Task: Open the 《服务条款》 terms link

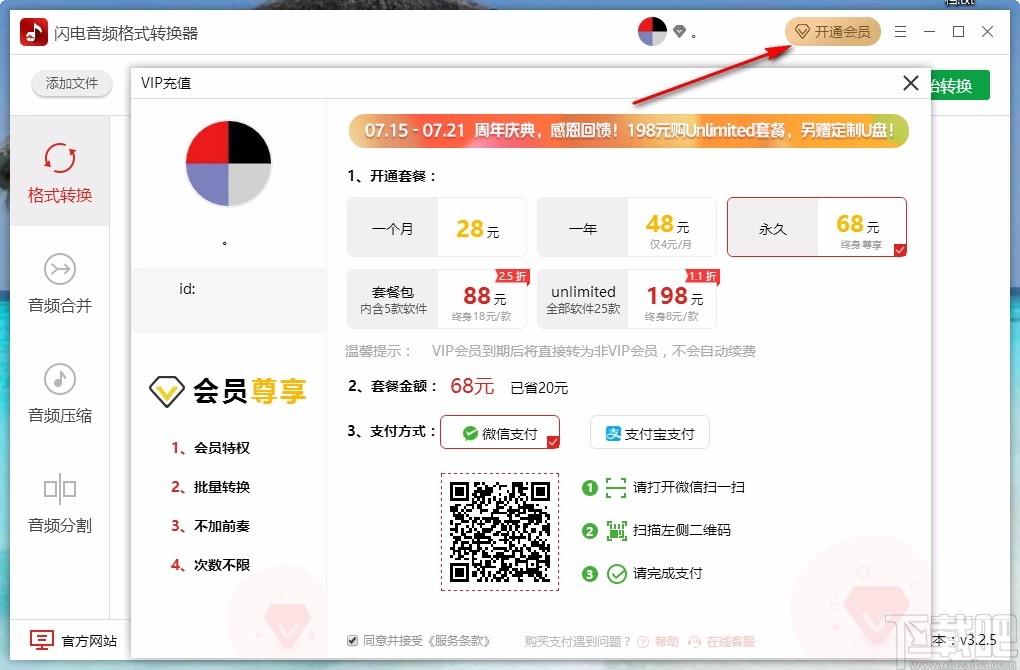Action: tap(458, 641)
